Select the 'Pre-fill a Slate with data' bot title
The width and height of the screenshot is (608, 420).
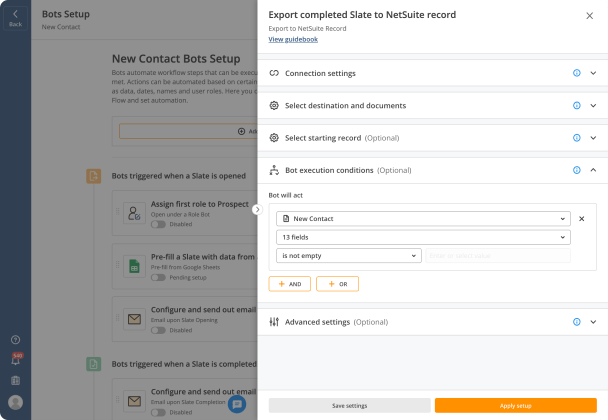point(203,257)
